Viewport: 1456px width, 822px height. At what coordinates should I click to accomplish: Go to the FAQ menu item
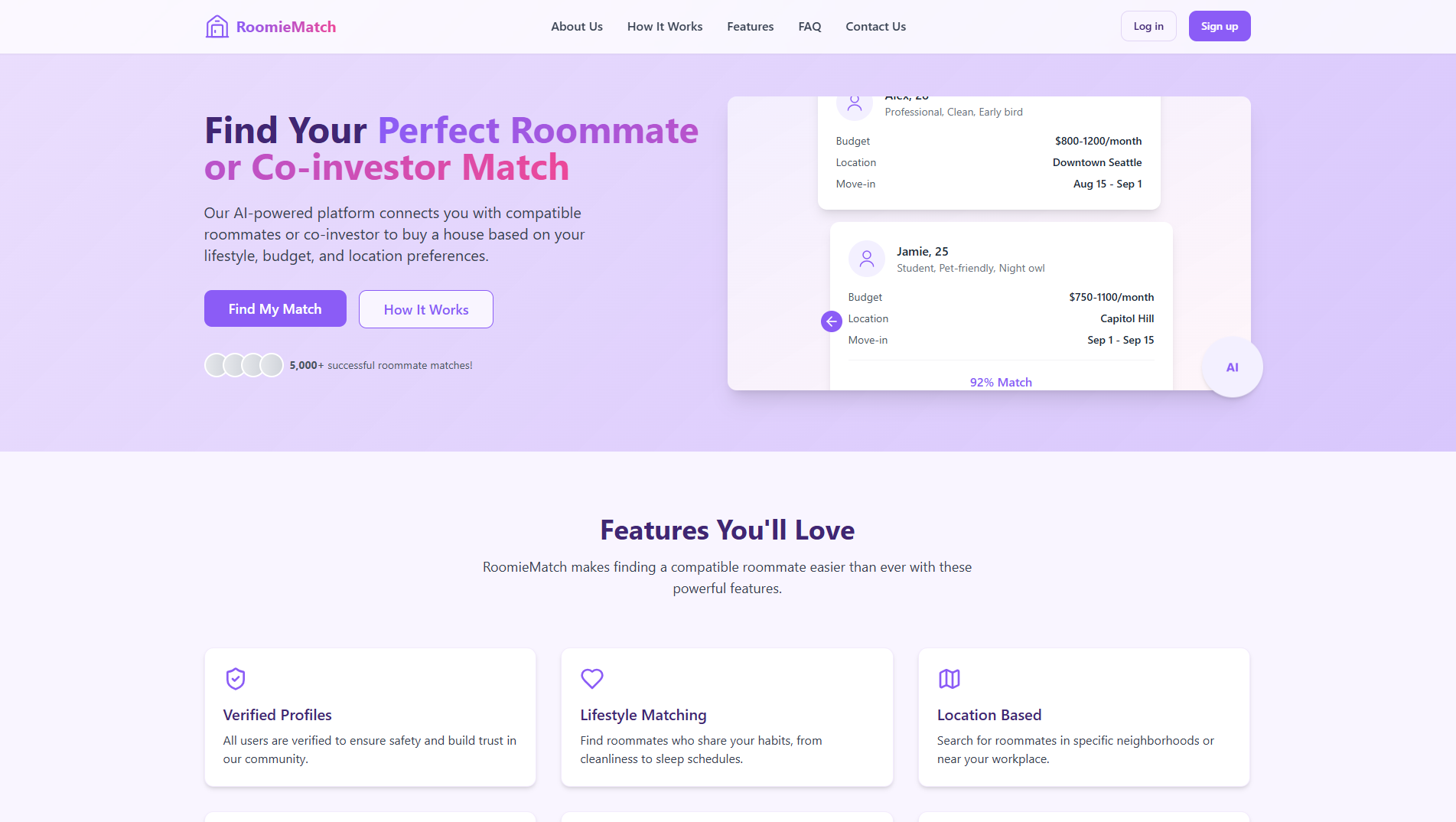click(809, 26)
